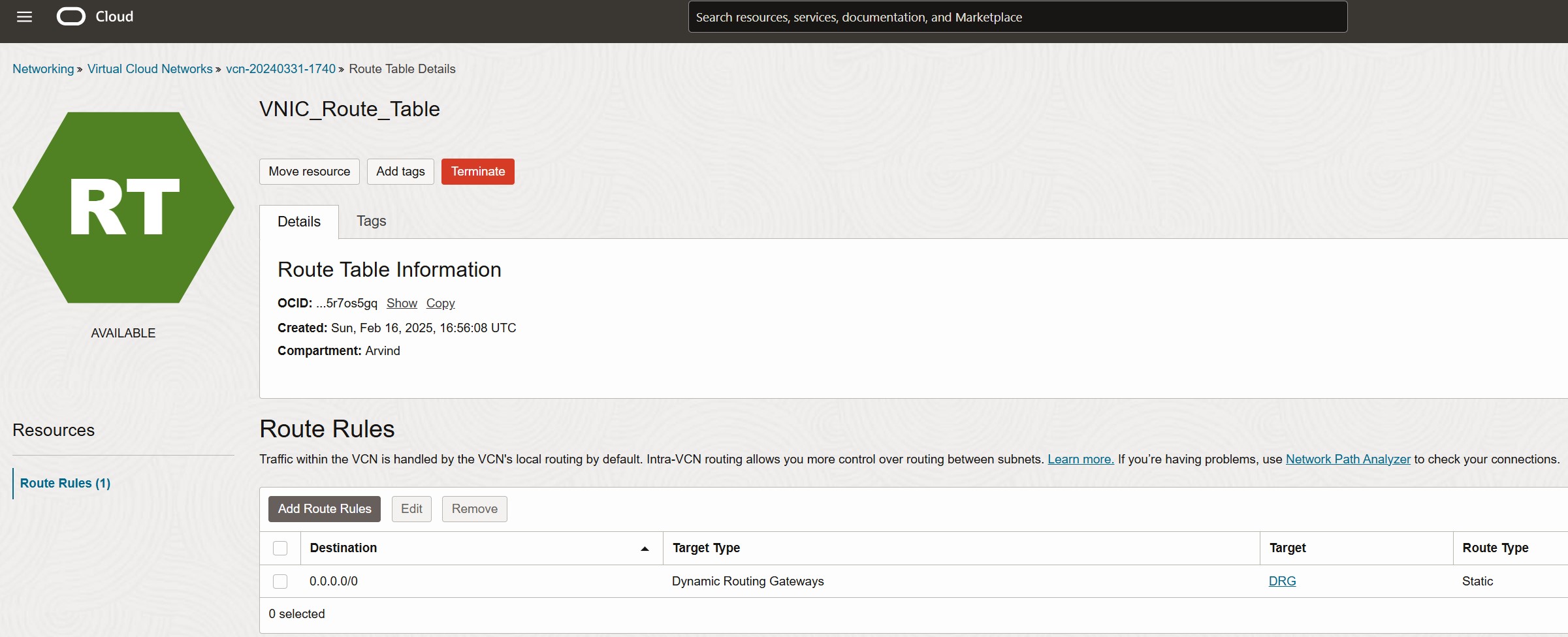Click the Destination column sort arrow
Screen dimensions: 1568x637
(645, 549)
